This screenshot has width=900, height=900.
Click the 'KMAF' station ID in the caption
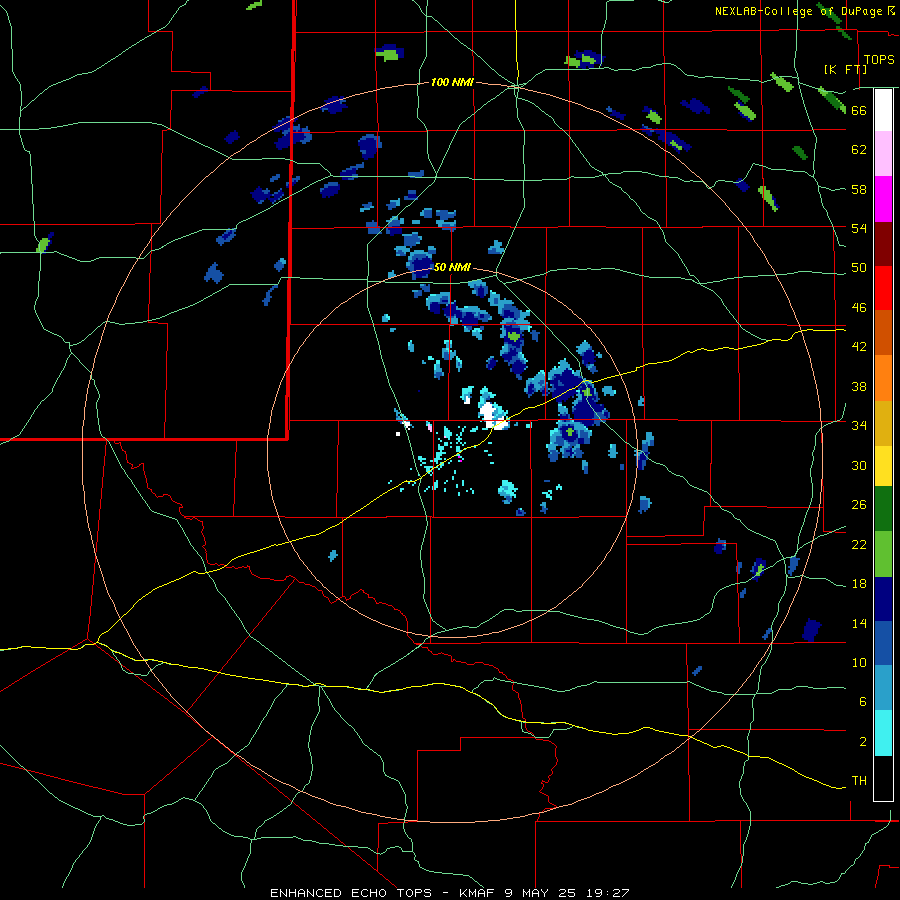click(476, 893)
